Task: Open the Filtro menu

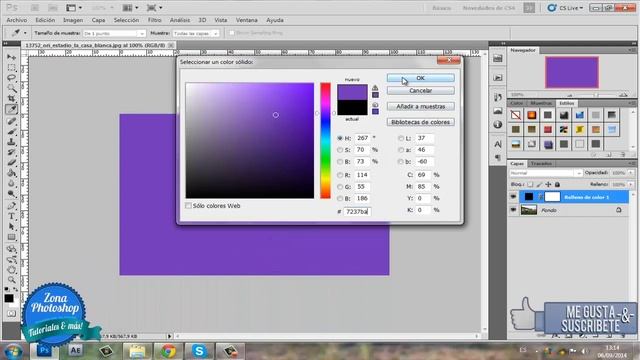Action: [x=155, y=20]
